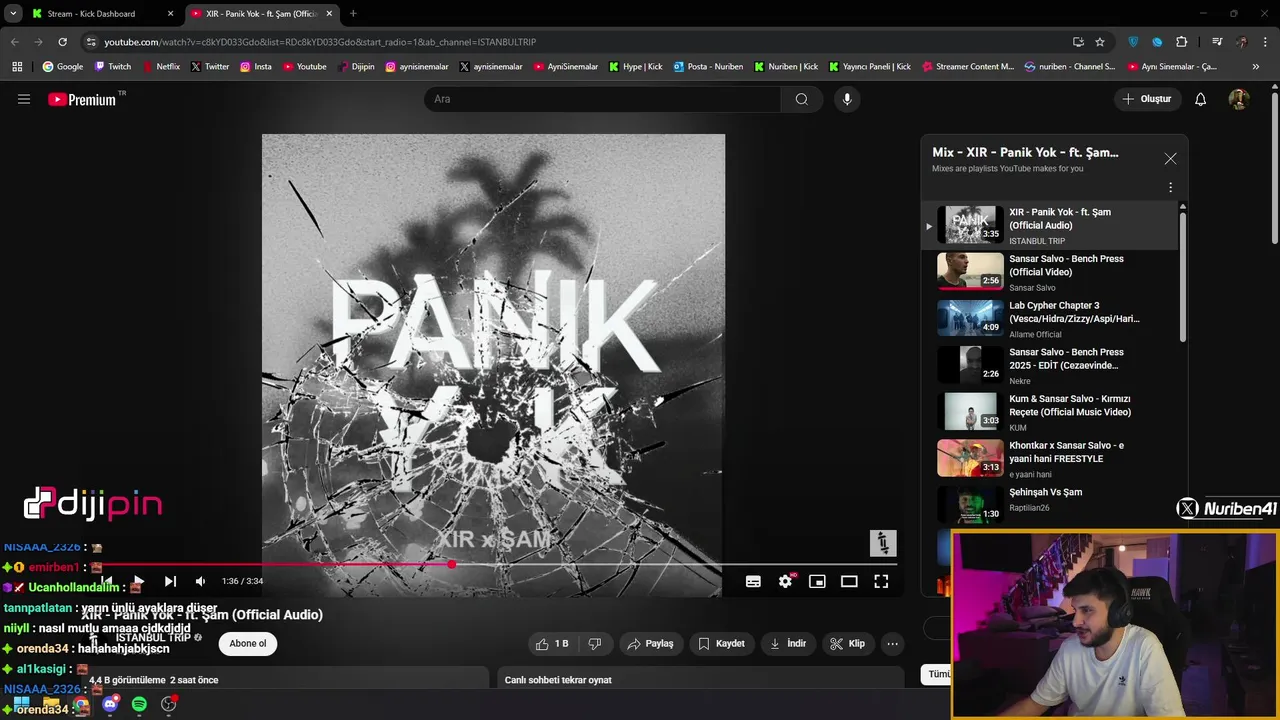
Task: Go back in browser history
Action: pos(14,42)
